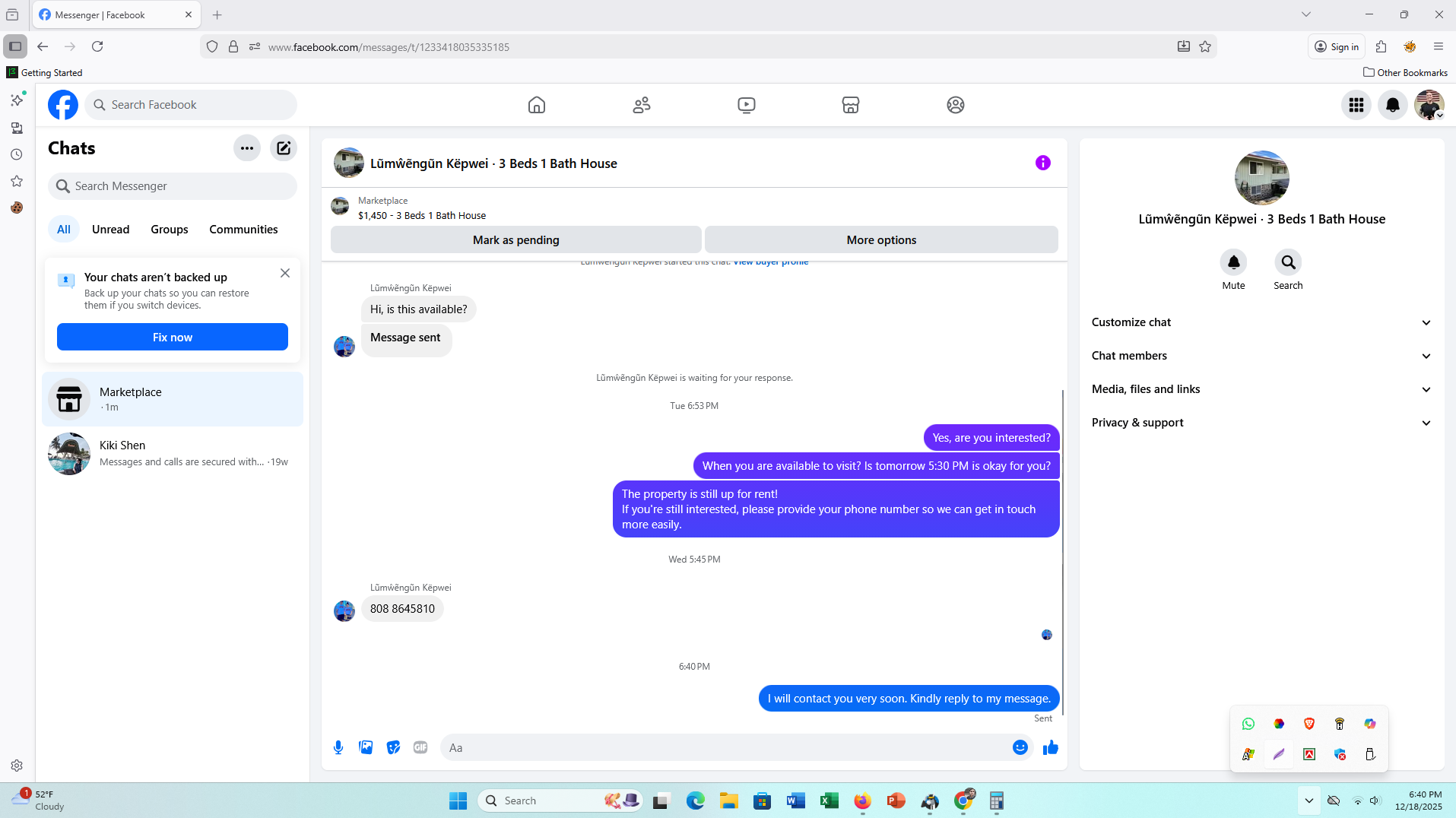
Task: Open Chats options three-dot button
Action: (247, 148)
